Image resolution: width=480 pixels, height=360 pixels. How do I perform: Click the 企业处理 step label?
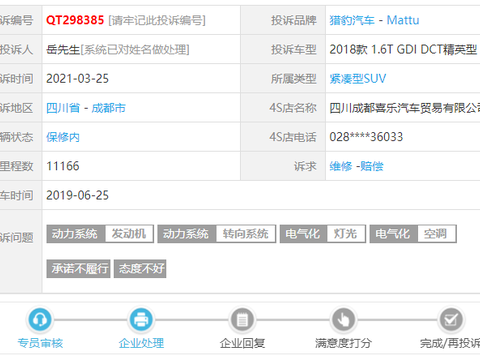tap(141, 343)
